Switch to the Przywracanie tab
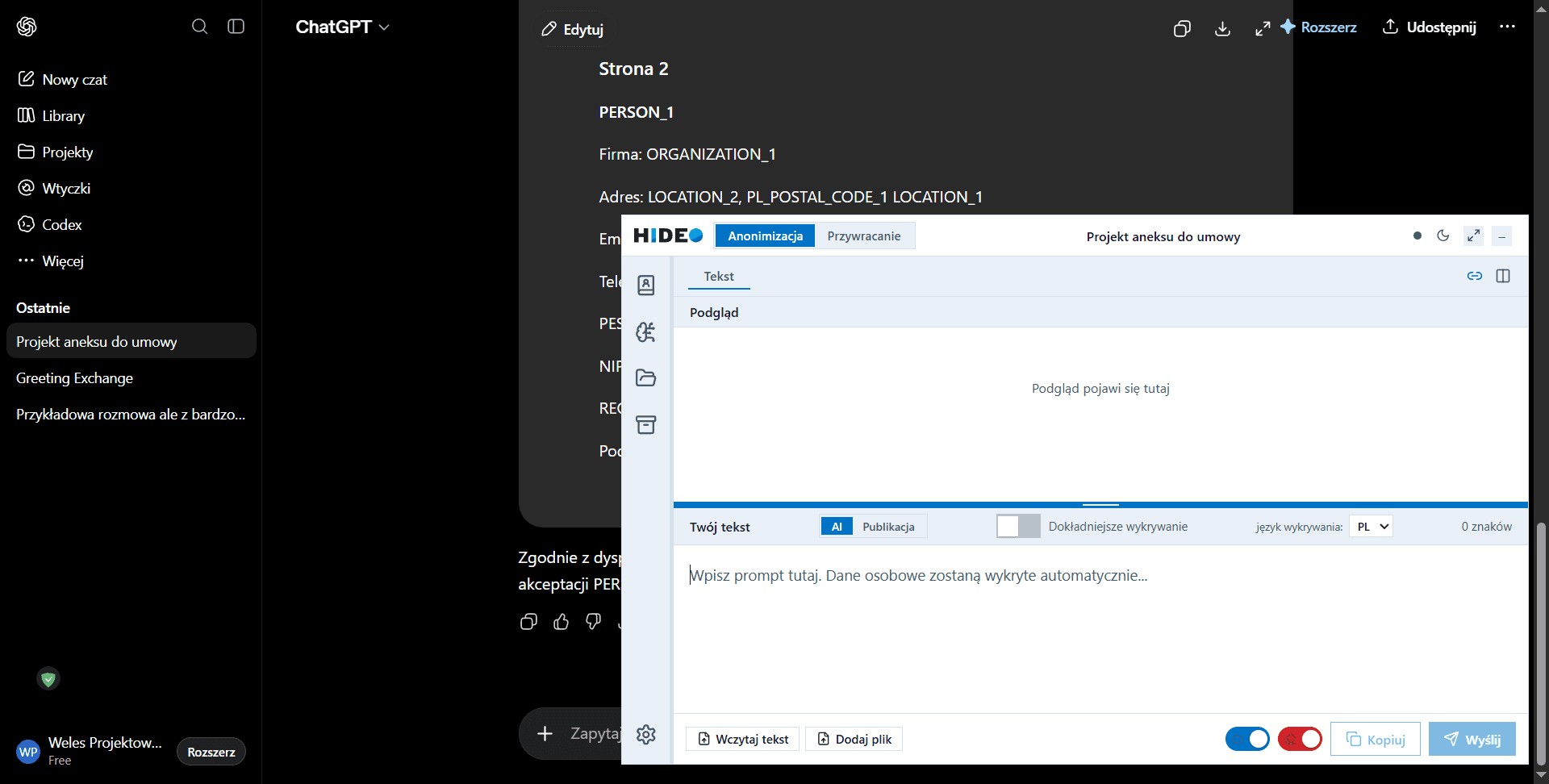 [x=863, y=236]
